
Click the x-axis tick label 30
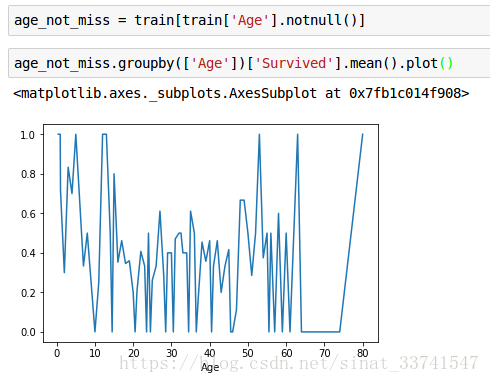172,353
